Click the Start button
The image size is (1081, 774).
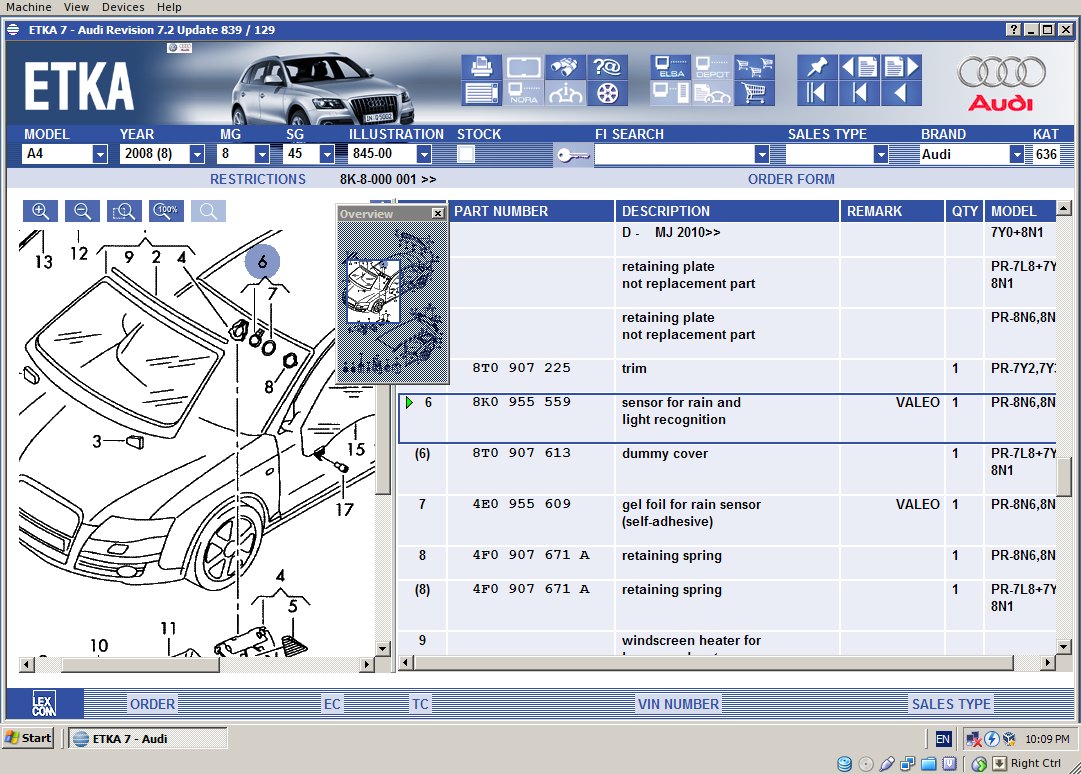28,738
